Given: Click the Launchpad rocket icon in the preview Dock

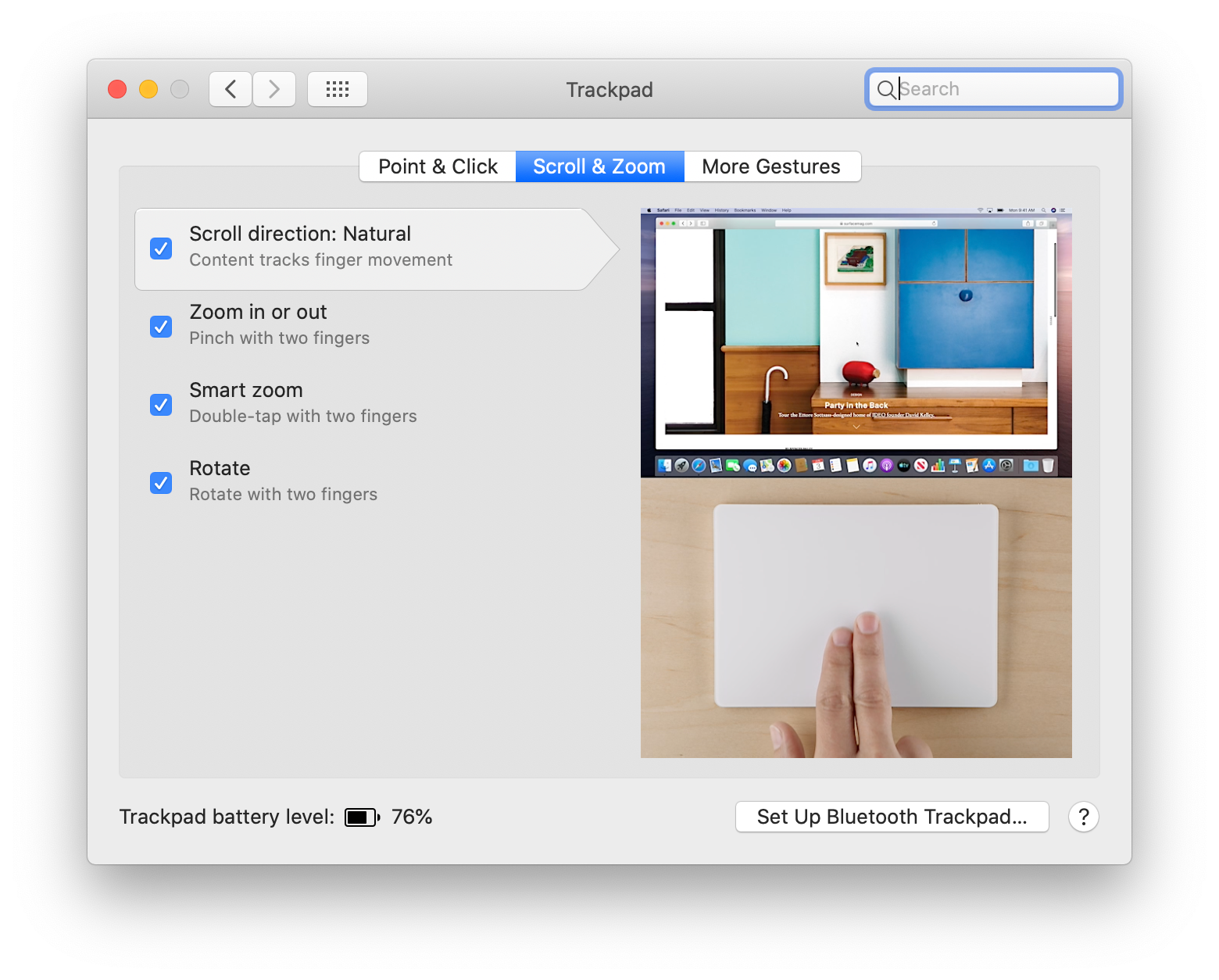Looking at the screenshot, I should tap(682, 466).
